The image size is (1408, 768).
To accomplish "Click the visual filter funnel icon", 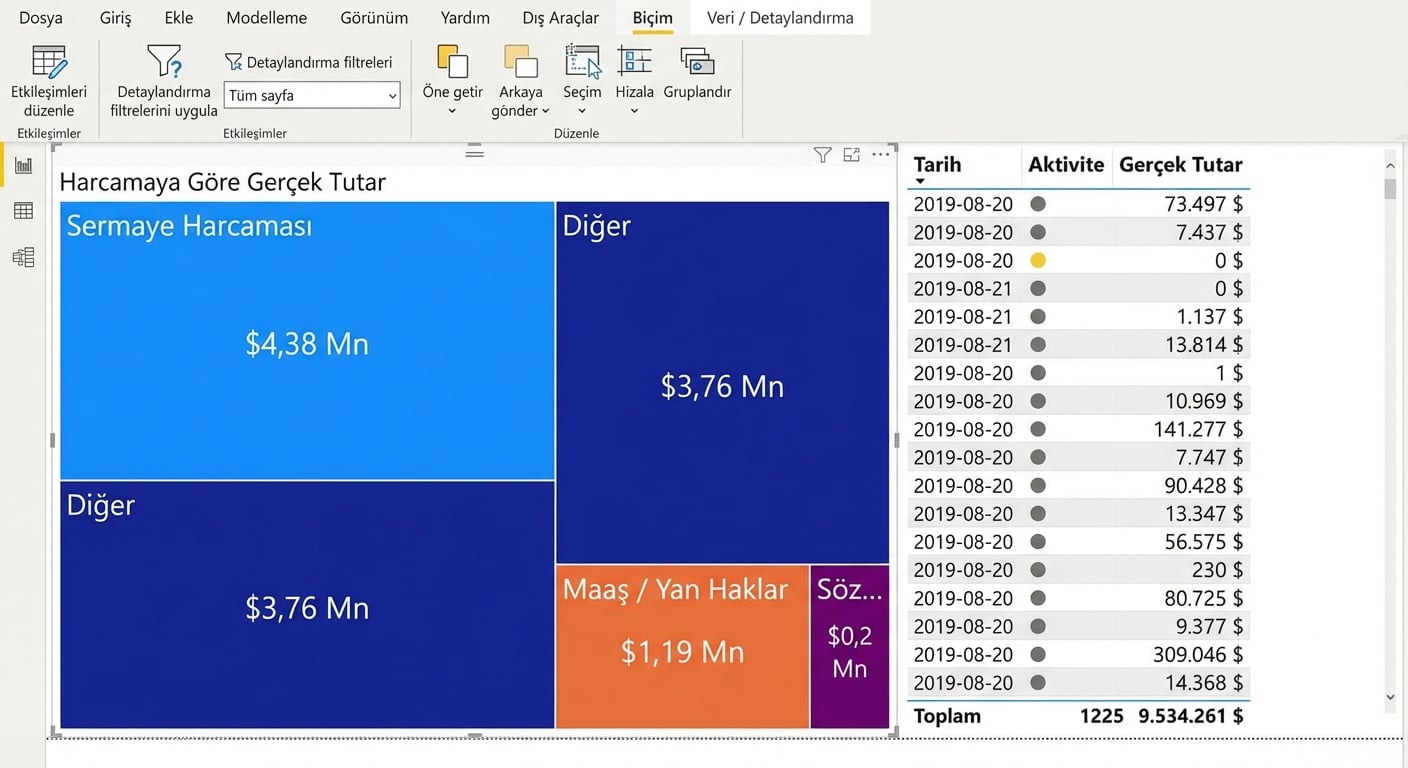I will (822, 154).
